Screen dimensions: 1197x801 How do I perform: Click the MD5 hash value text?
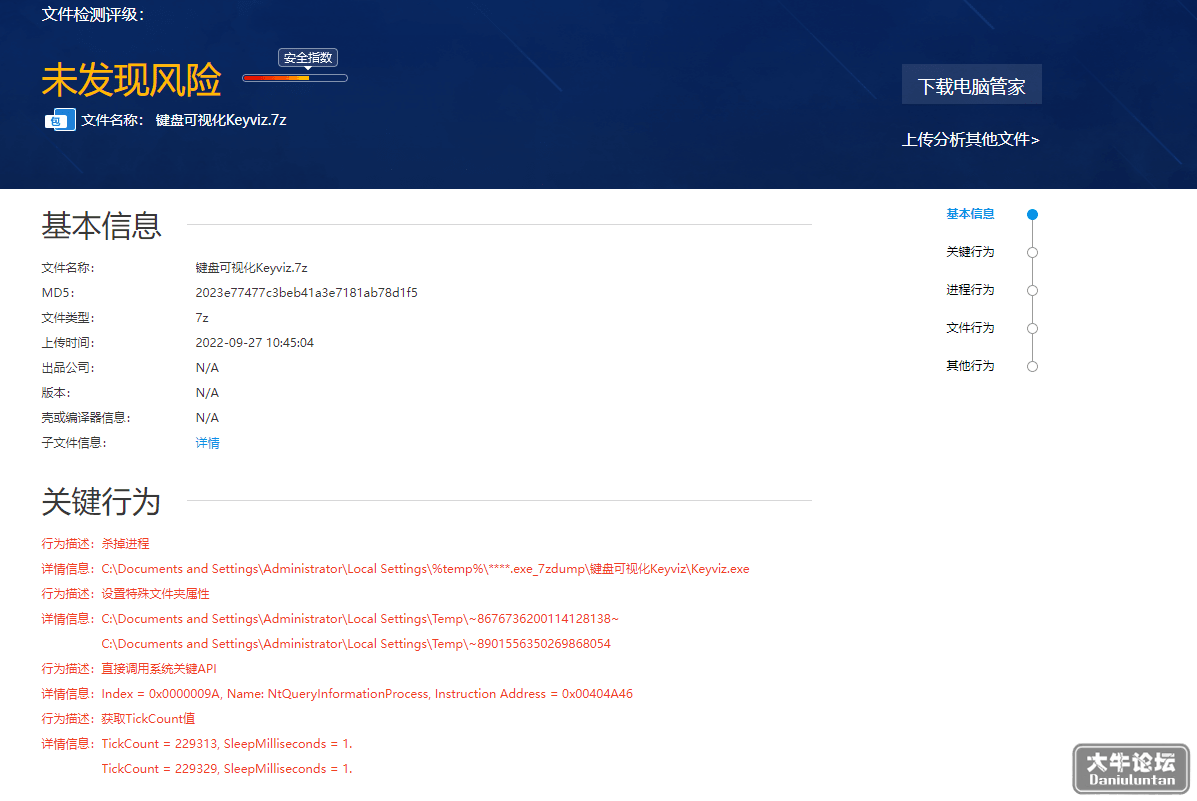tap(306, 292)
